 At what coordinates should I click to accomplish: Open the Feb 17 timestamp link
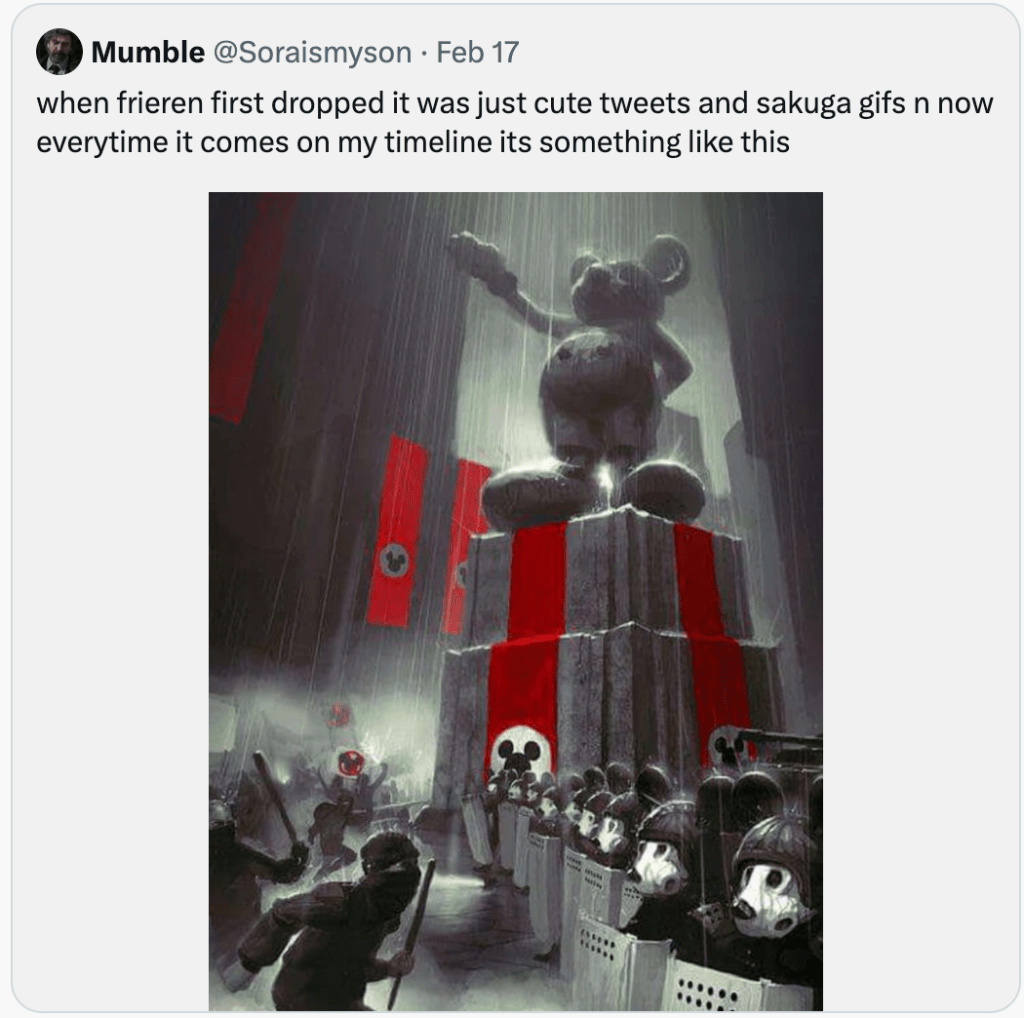pyautogui.click(x=477, y=53)
